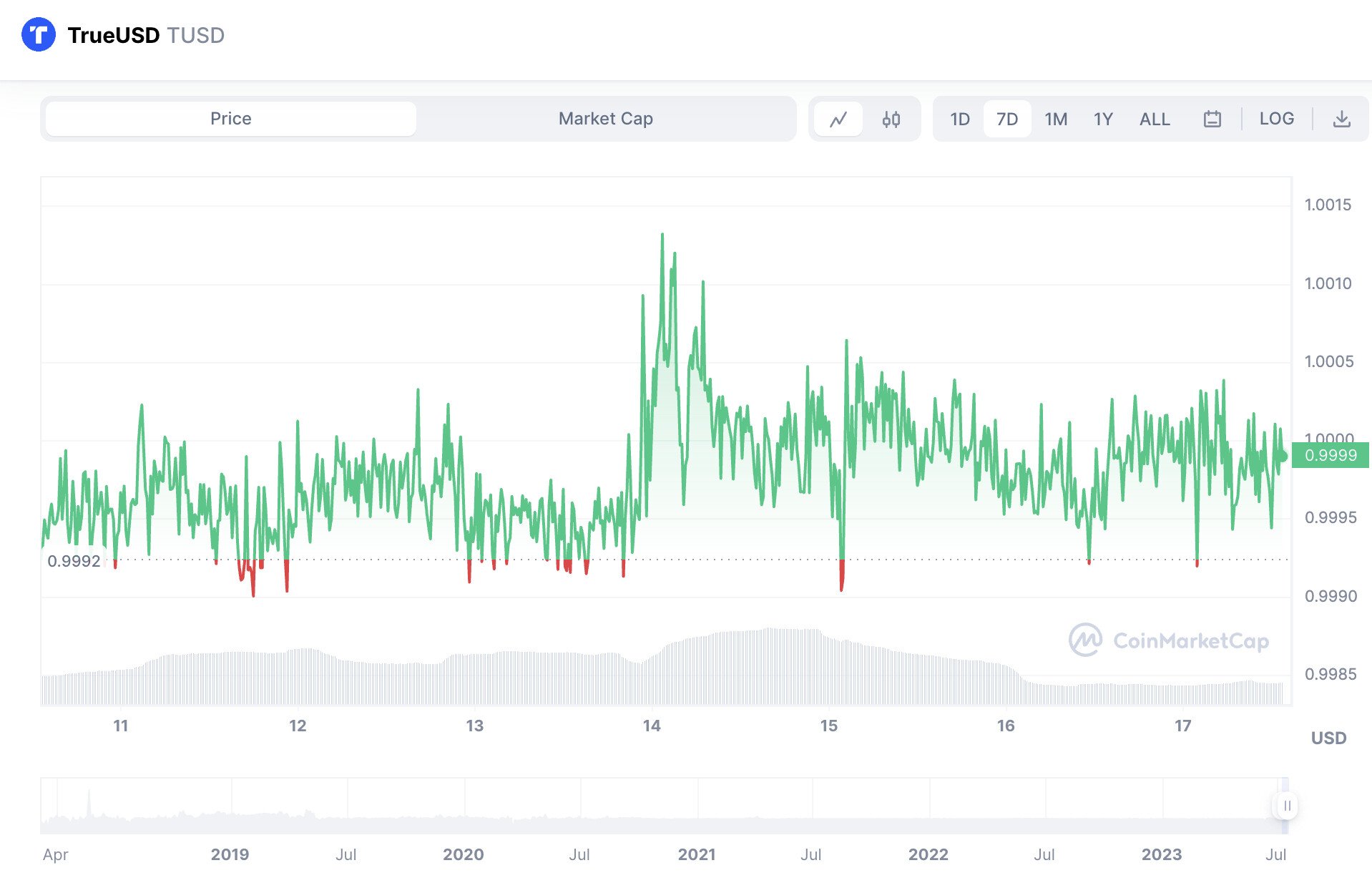
Task: Toggle LOG scale on chart
Action: point(1276,119)
